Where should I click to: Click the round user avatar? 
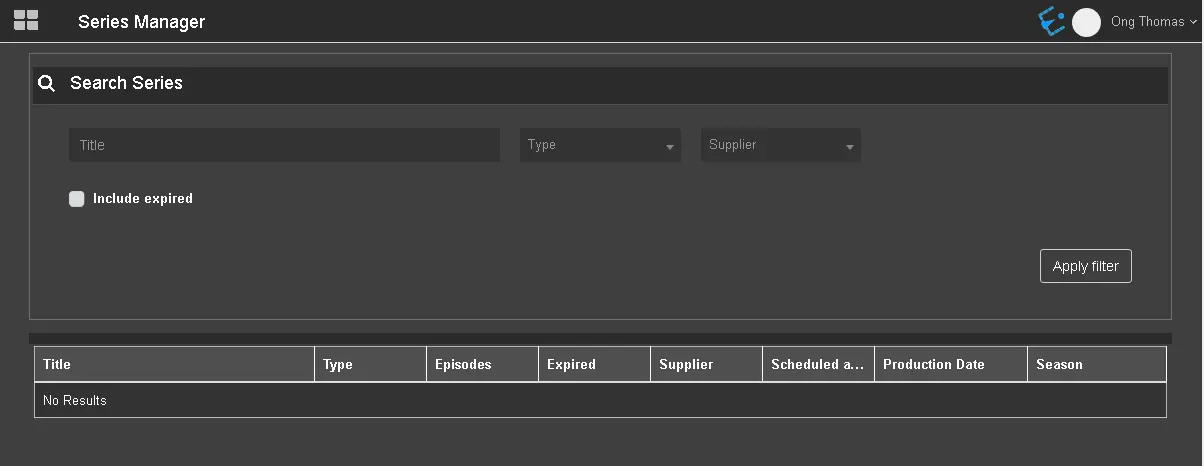(1086, 22)
